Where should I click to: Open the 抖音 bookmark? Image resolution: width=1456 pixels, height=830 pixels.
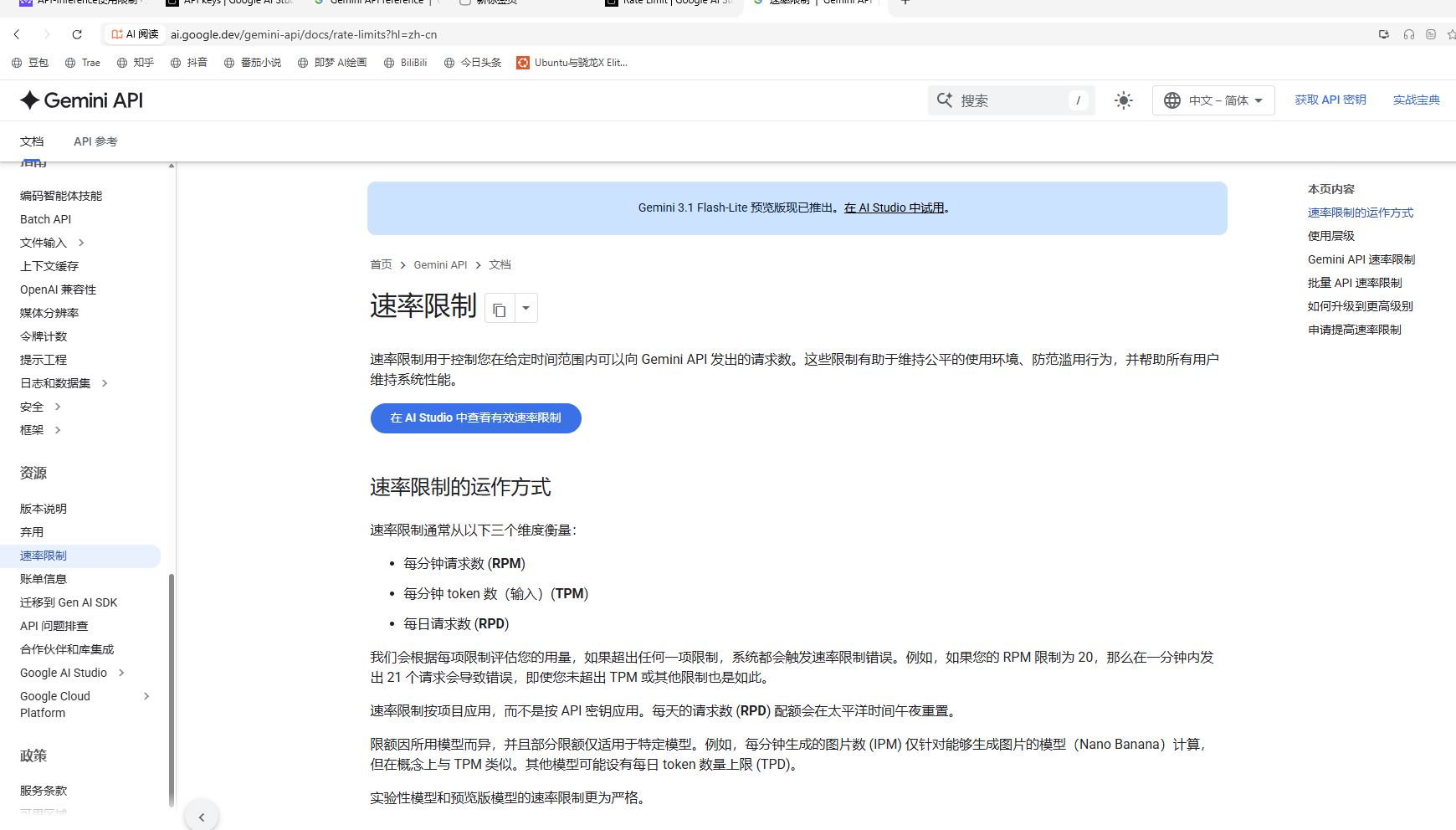click(189, 63)
